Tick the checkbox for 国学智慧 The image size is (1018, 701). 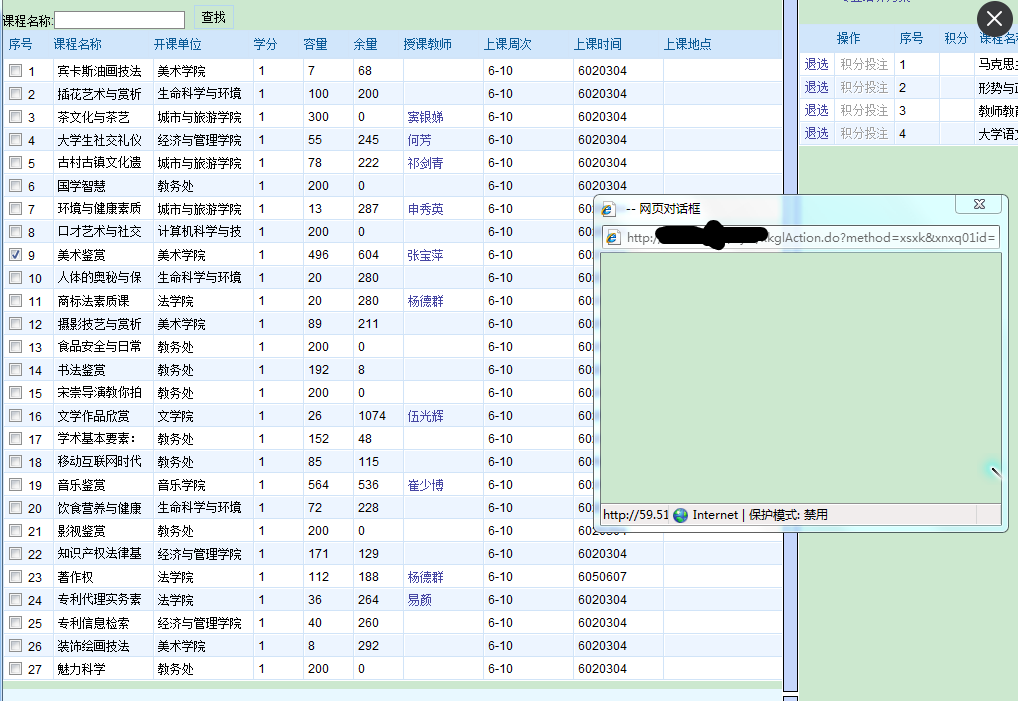click(x=16, y=186)
